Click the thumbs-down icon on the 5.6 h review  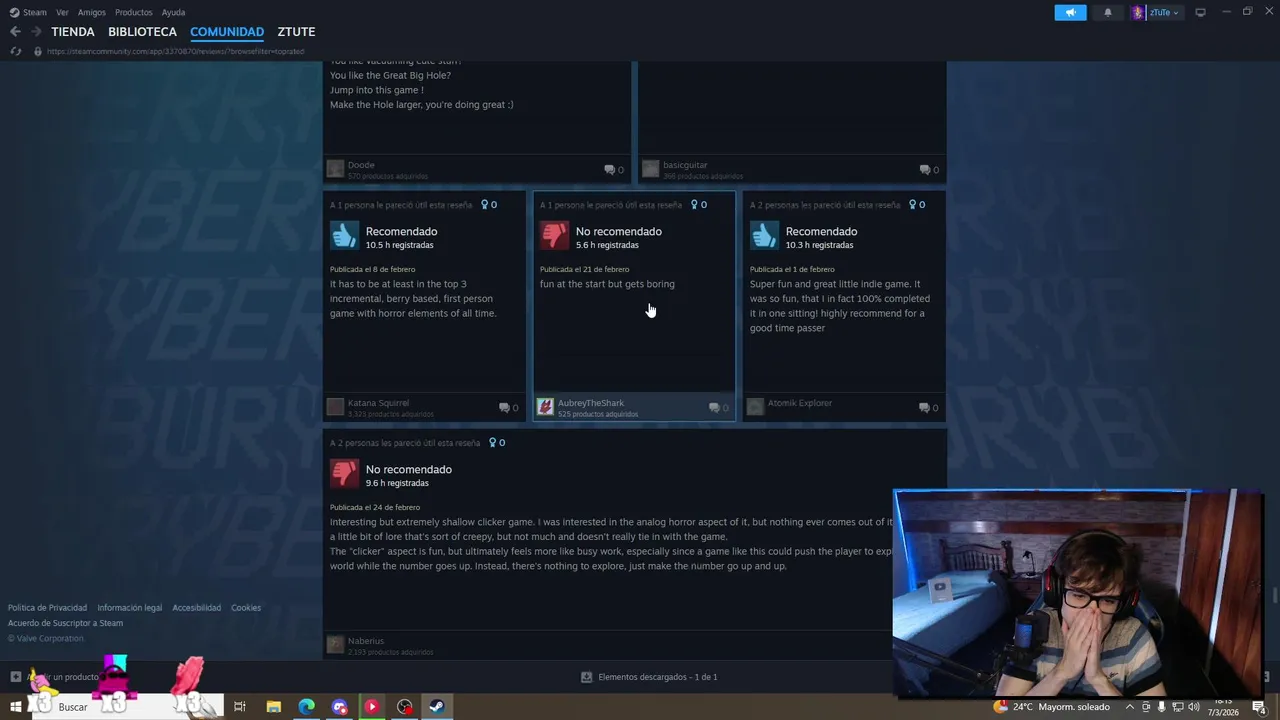[x=554, y=235]
